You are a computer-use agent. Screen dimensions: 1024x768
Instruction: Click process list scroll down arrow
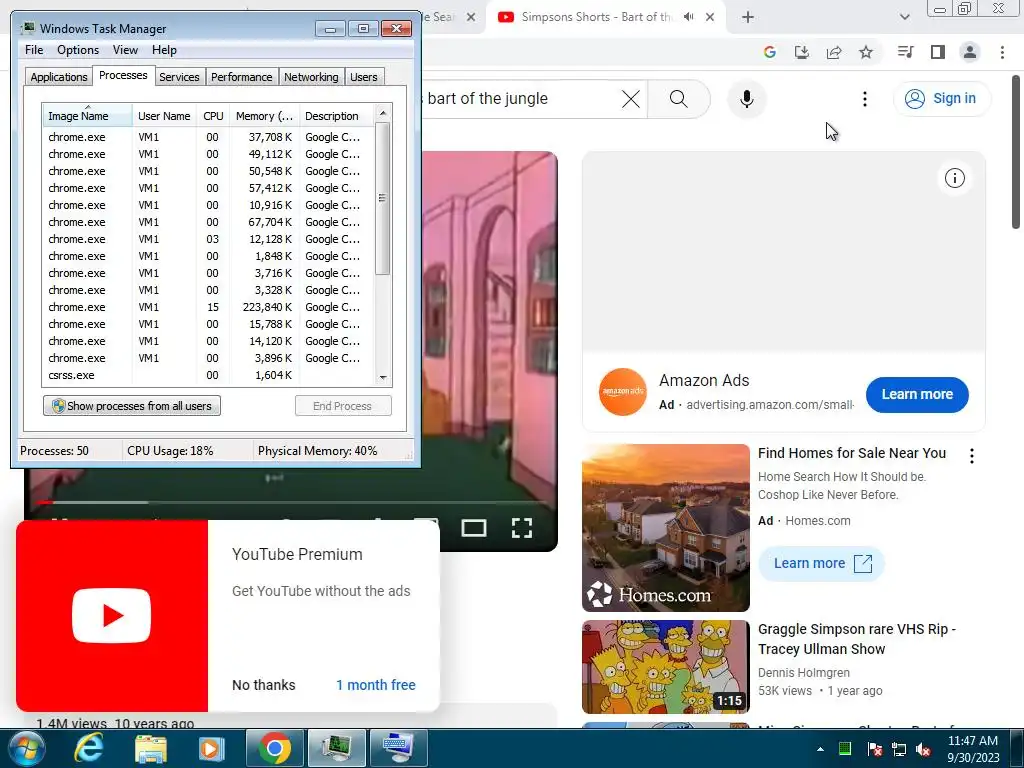(x=383, y=377)
